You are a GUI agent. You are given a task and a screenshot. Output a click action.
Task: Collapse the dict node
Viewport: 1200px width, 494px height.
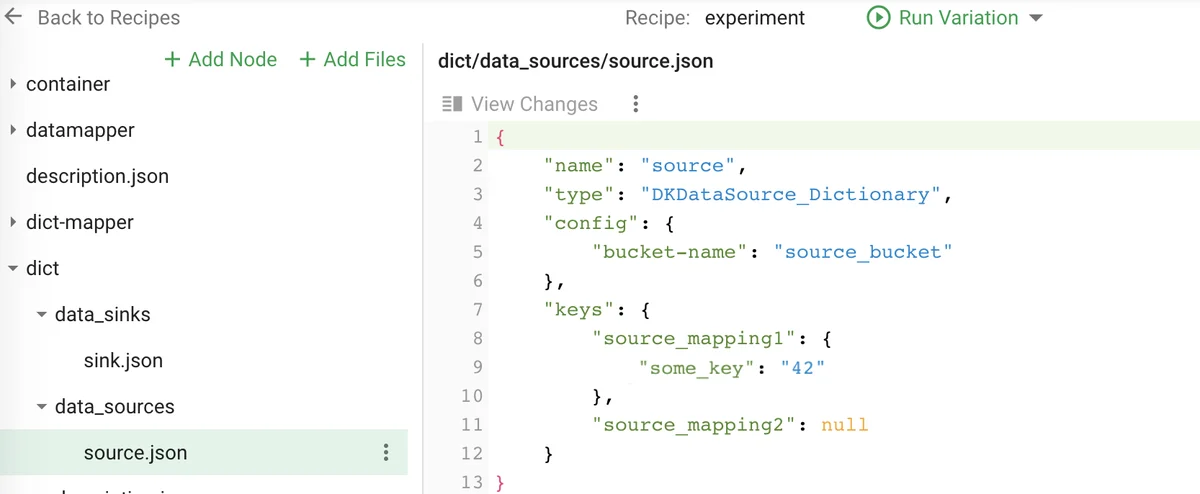13,269
